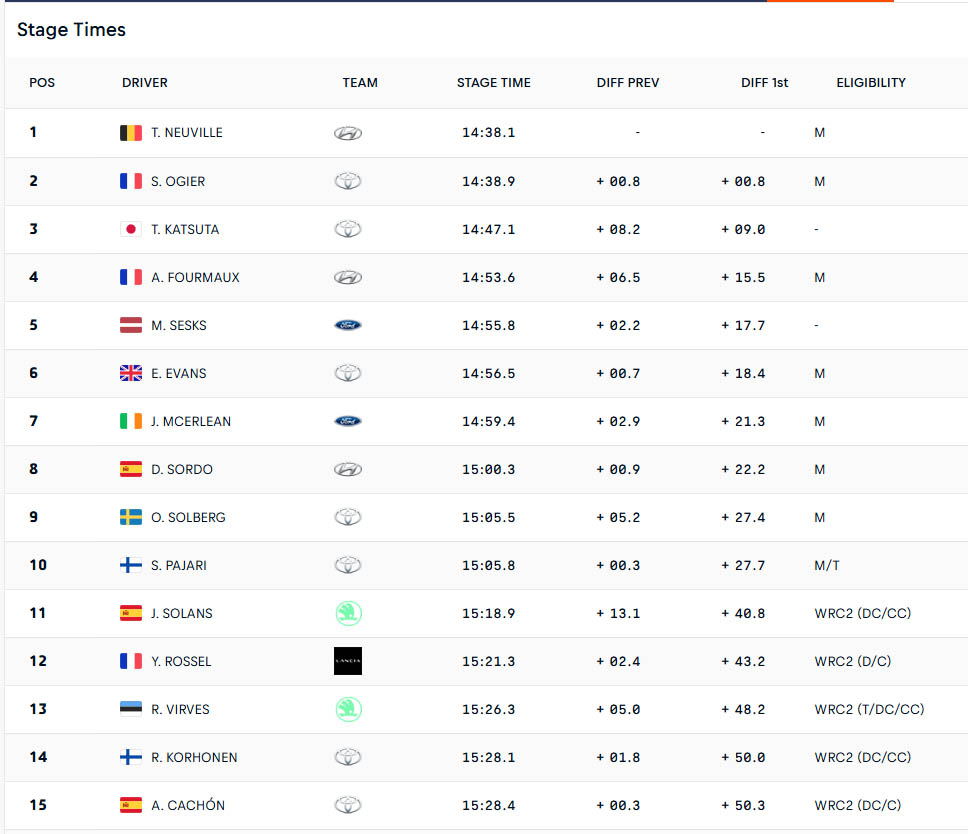Click the UK flag next to E. Evans
This screenshot has width=968, height=834.
pos(131,373)
